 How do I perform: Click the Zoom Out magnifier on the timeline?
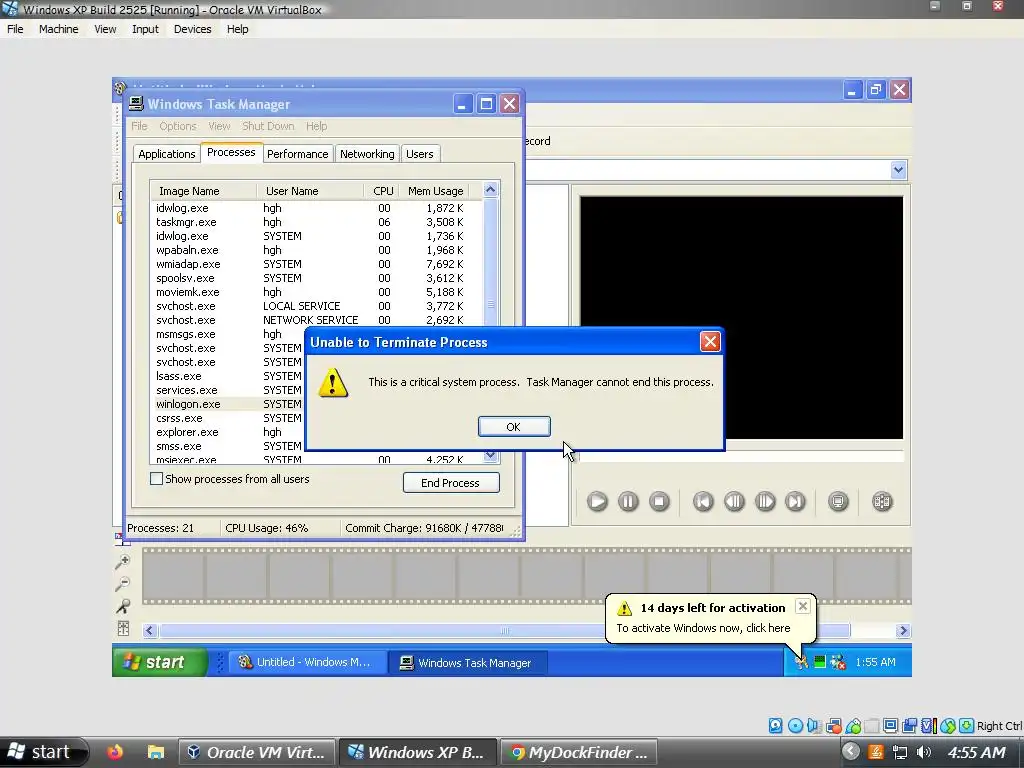point(122,584)
